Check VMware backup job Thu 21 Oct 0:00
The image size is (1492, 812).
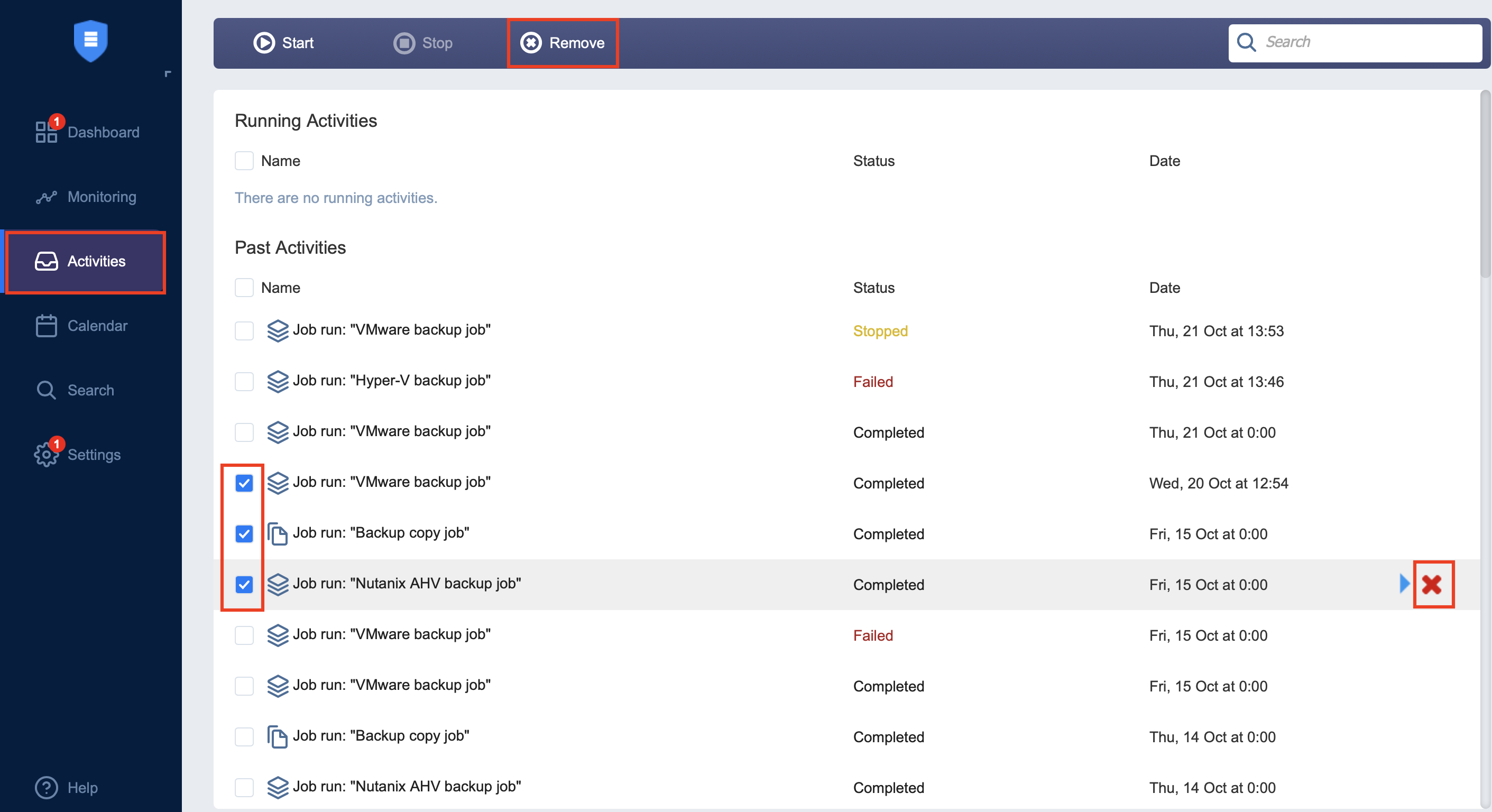(x=244, y=432)
